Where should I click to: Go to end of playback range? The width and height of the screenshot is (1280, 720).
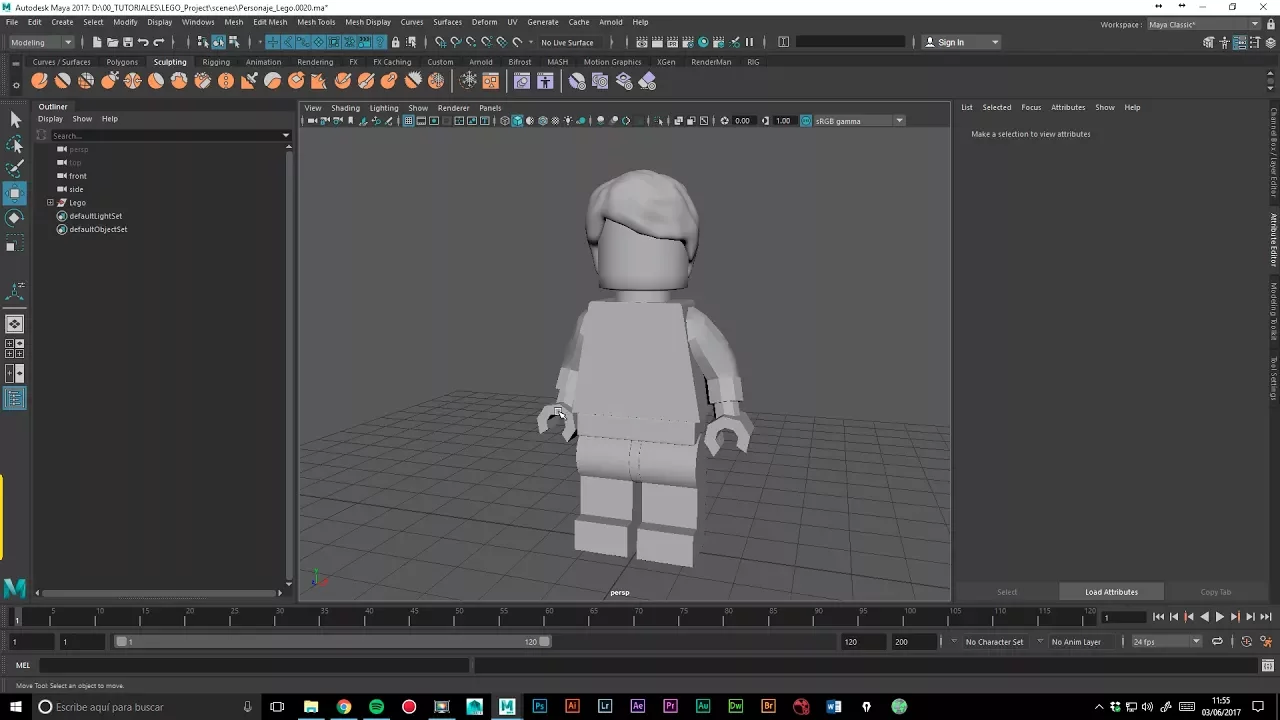(1265, 617)
